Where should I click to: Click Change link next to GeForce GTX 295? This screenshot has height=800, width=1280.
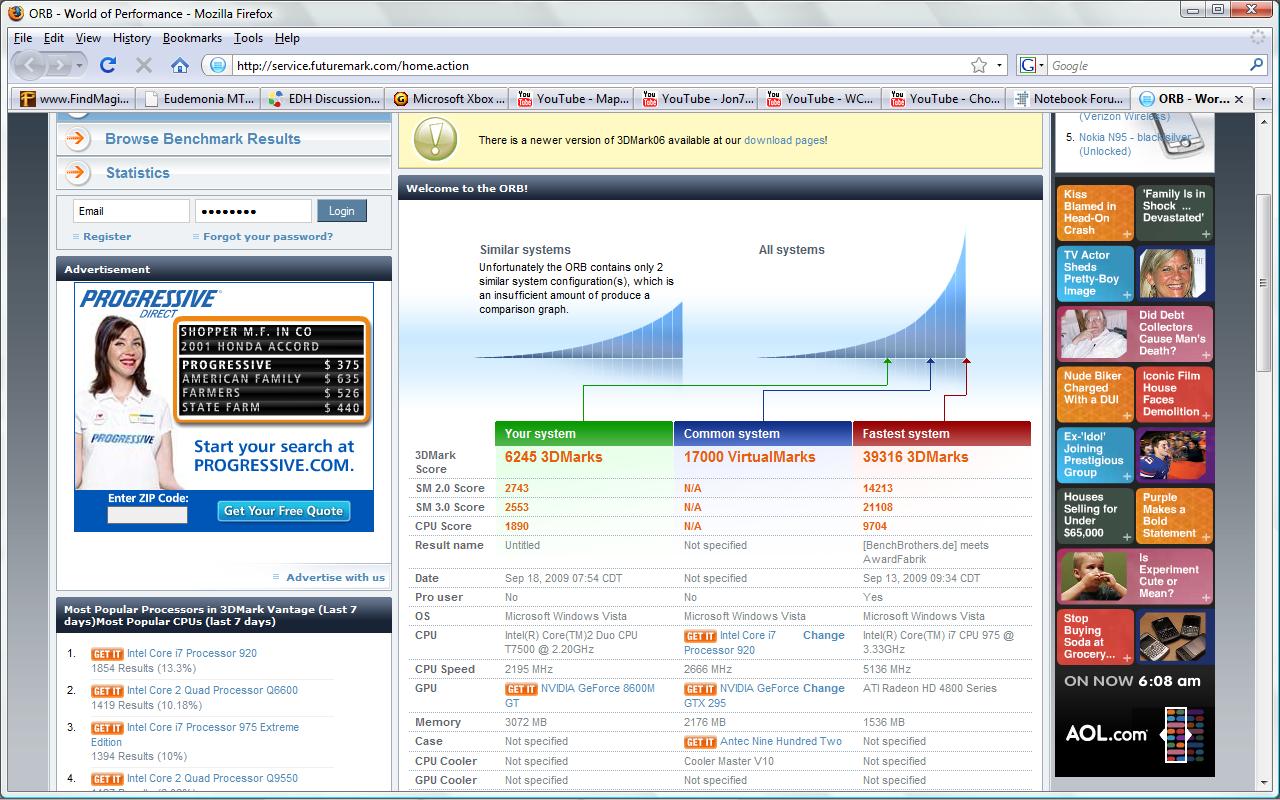(824, 689)
